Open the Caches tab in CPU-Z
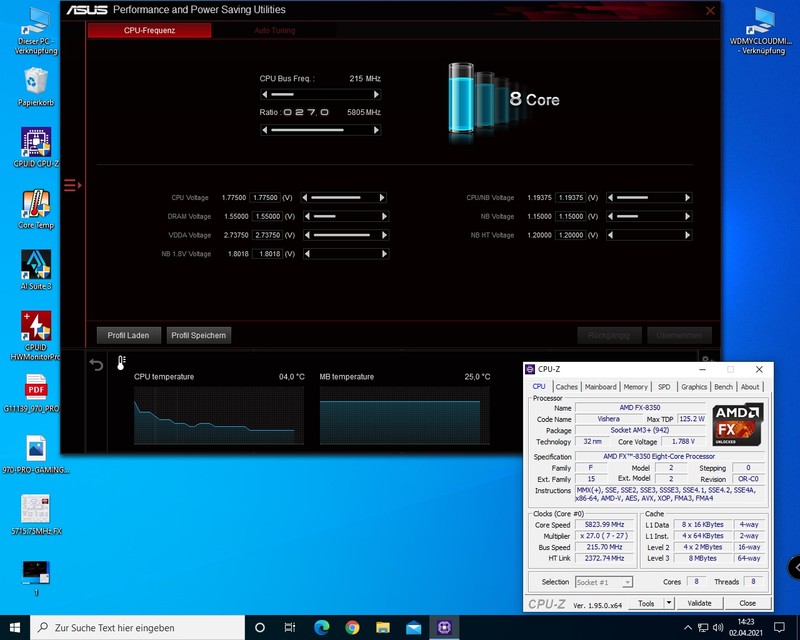Screen dimensions: 800x640 tap(566, 387)
